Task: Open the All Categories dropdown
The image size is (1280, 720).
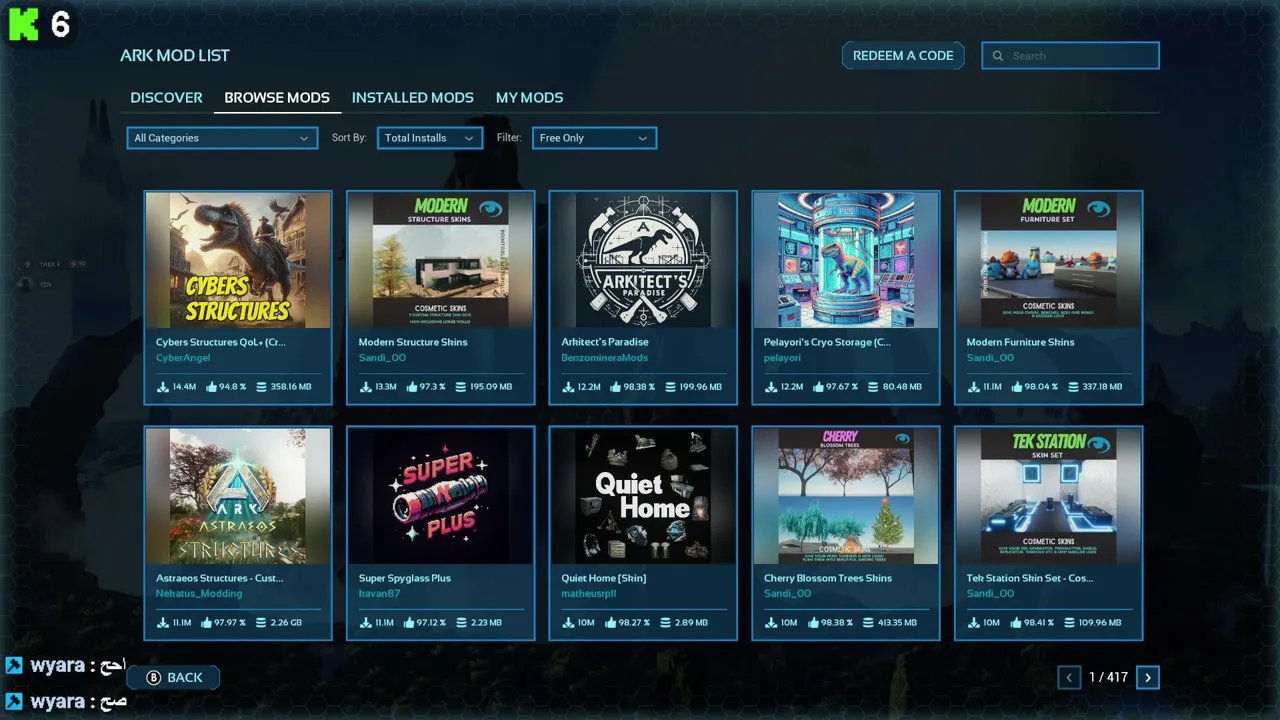Action: pos(222,138)
